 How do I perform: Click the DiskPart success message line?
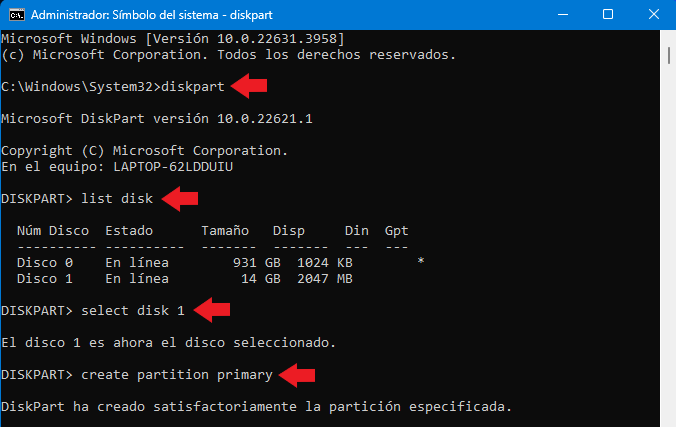point(256,407)
